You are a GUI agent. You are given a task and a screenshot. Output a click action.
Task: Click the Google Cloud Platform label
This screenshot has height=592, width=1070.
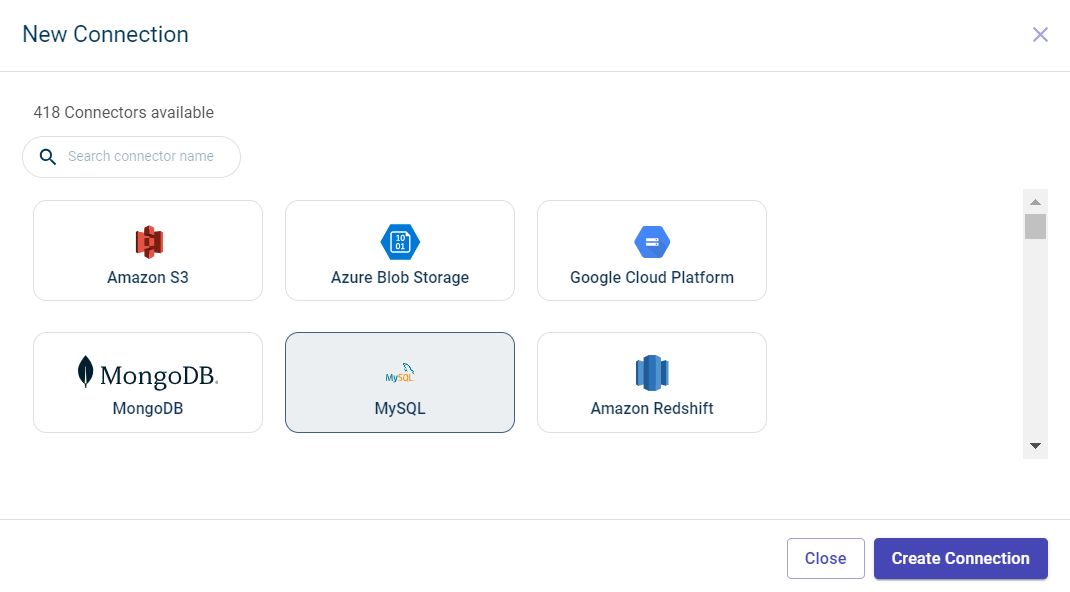pos(652,278)
